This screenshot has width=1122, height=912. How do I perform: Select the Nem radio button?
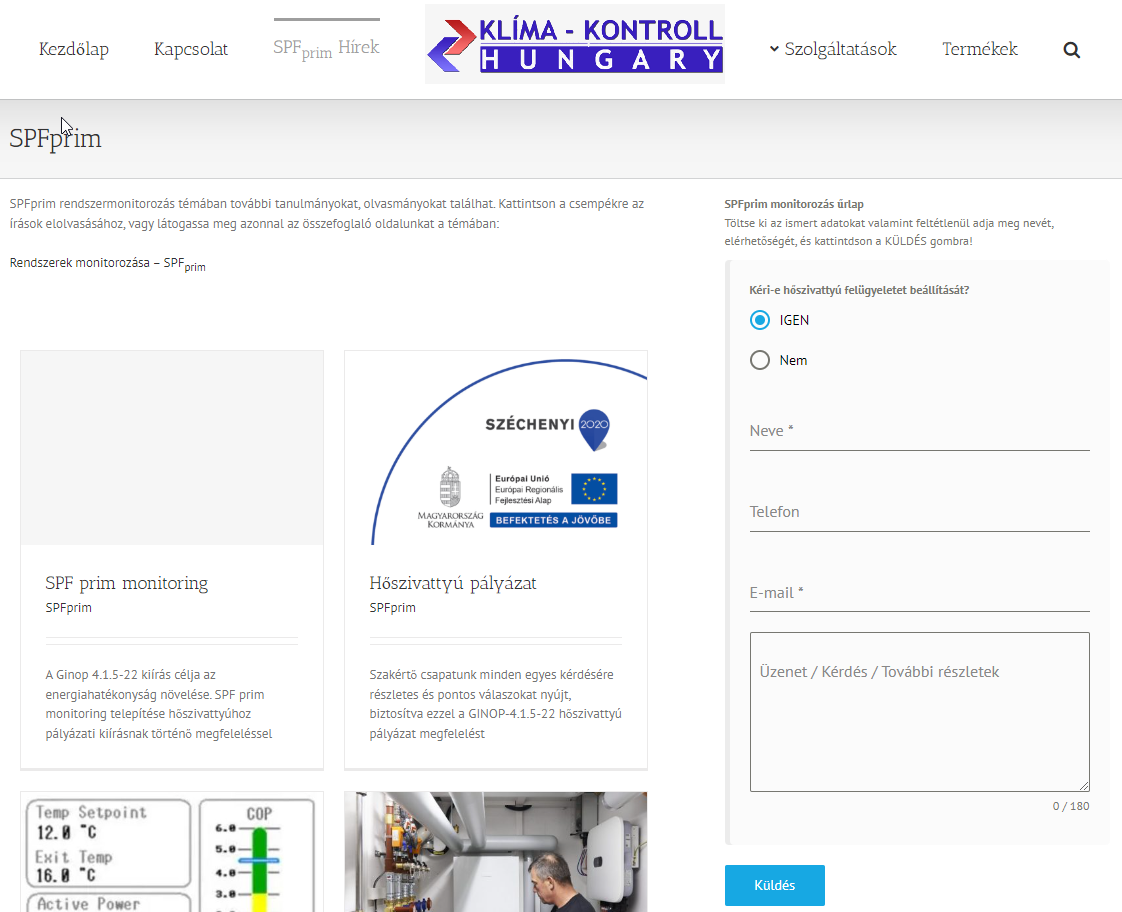[760, 360]
